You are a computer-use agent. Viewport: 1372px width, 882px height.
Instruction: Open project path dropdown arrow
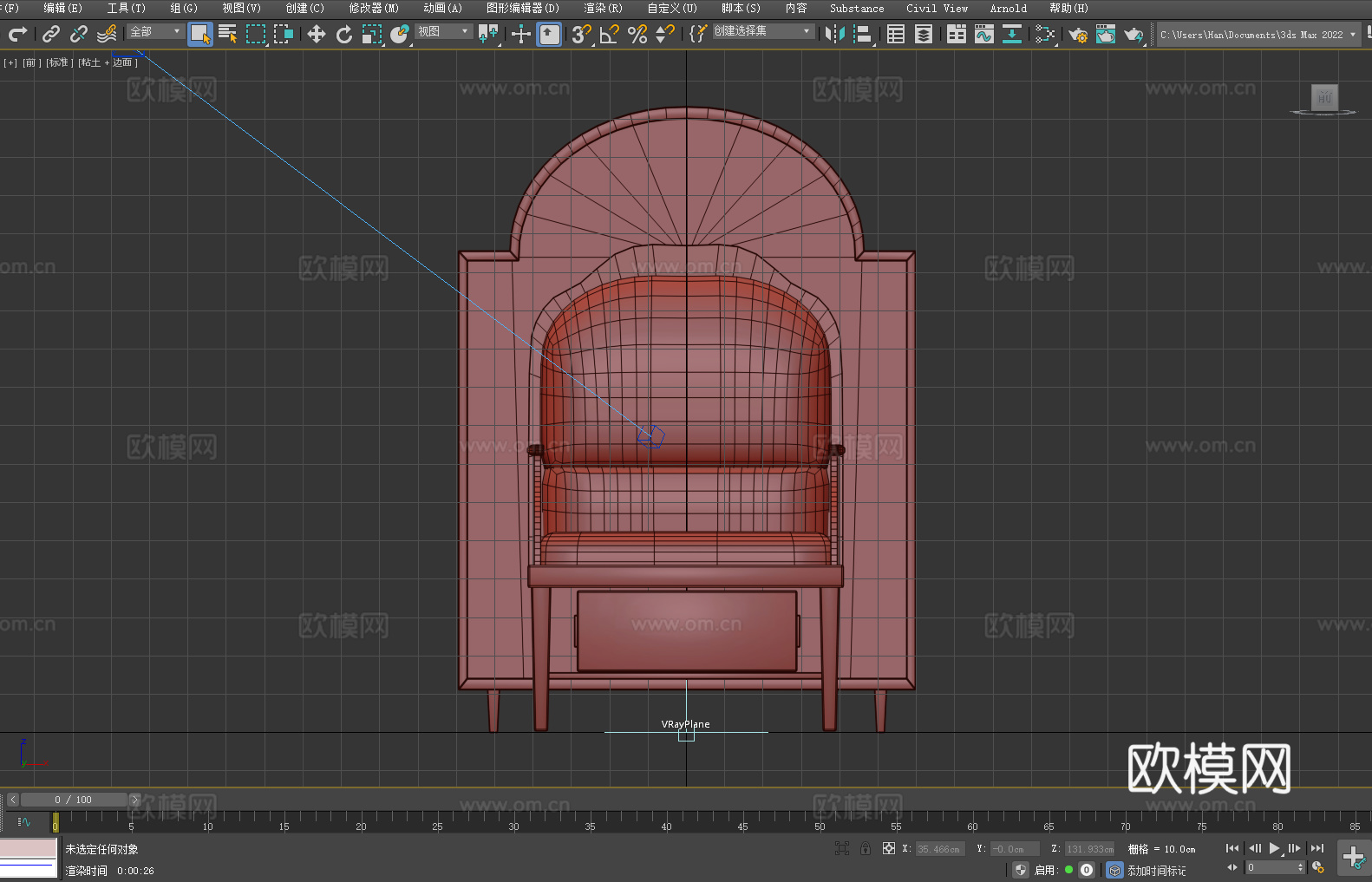[x=1352, y=35]
